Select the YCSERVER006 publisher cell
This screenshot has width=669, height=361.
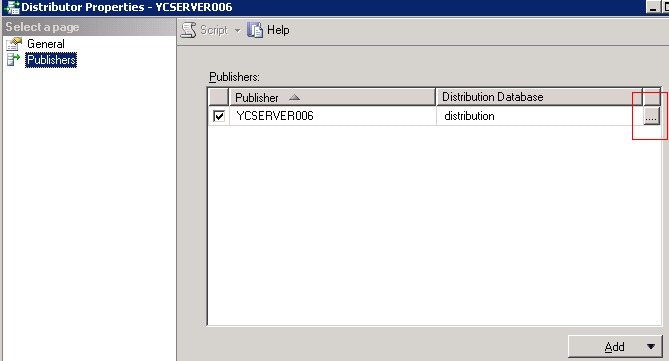click(332, 116)
